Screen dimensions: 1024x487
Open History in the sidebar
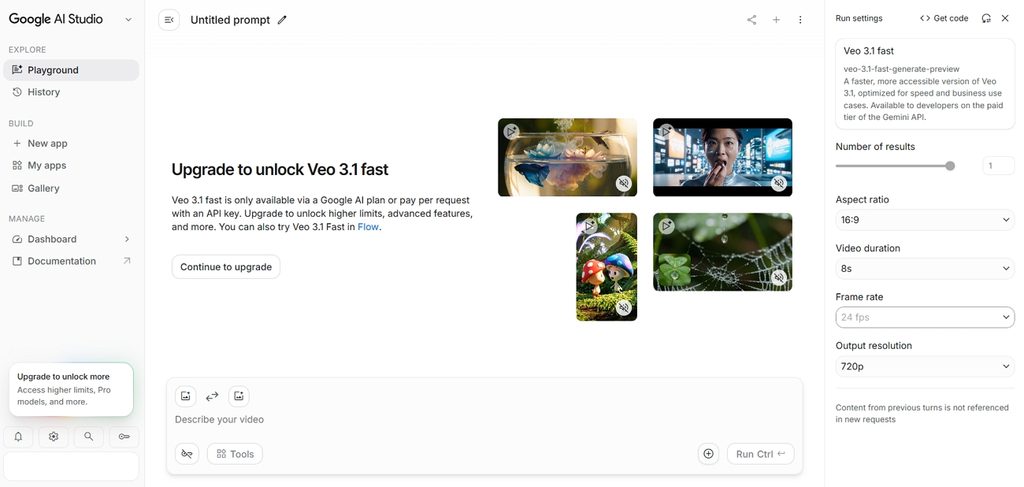(x=71, y=92)
